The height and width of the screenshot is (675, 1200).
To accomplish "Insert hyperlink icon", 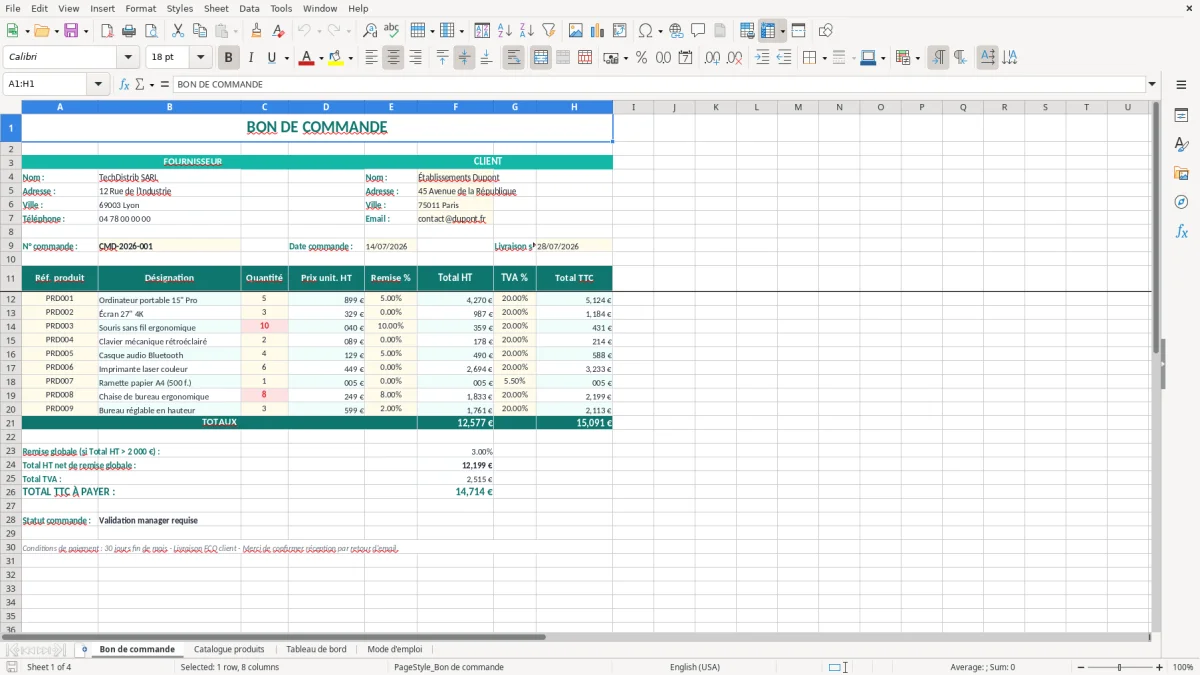I will (676, 31).
